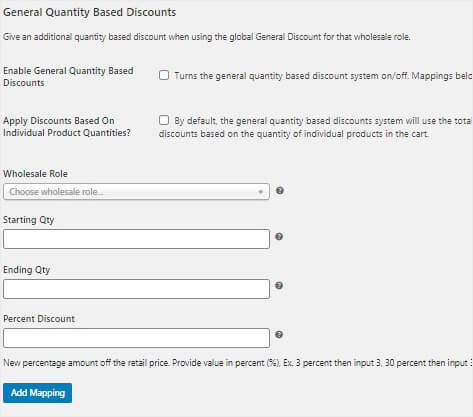Screen dimensions: 473x417
Task: Click the Starting Qty field label
Action: point(28,220)
